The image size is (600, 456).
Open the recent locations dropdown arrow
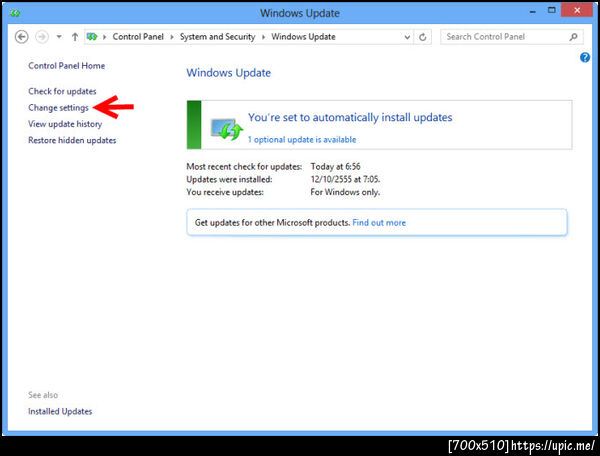pos(59,37)
